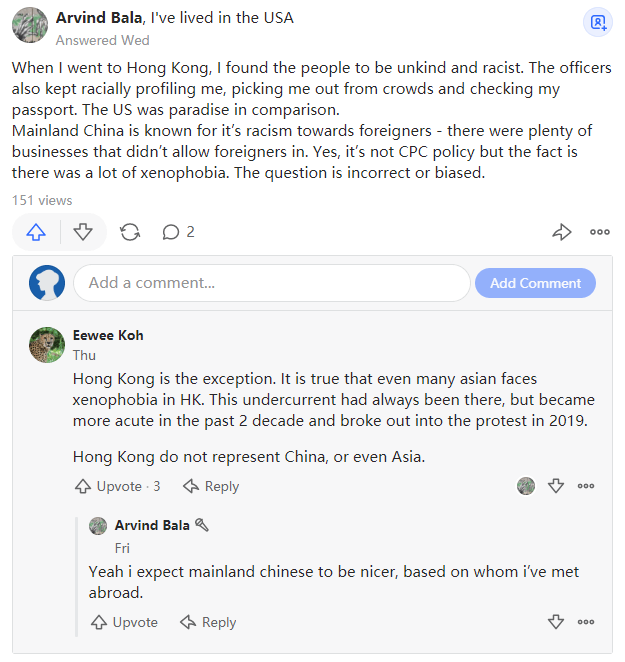Upvote Eewee Koh's comment
625x662 pixels.
(x=109, y=486)
